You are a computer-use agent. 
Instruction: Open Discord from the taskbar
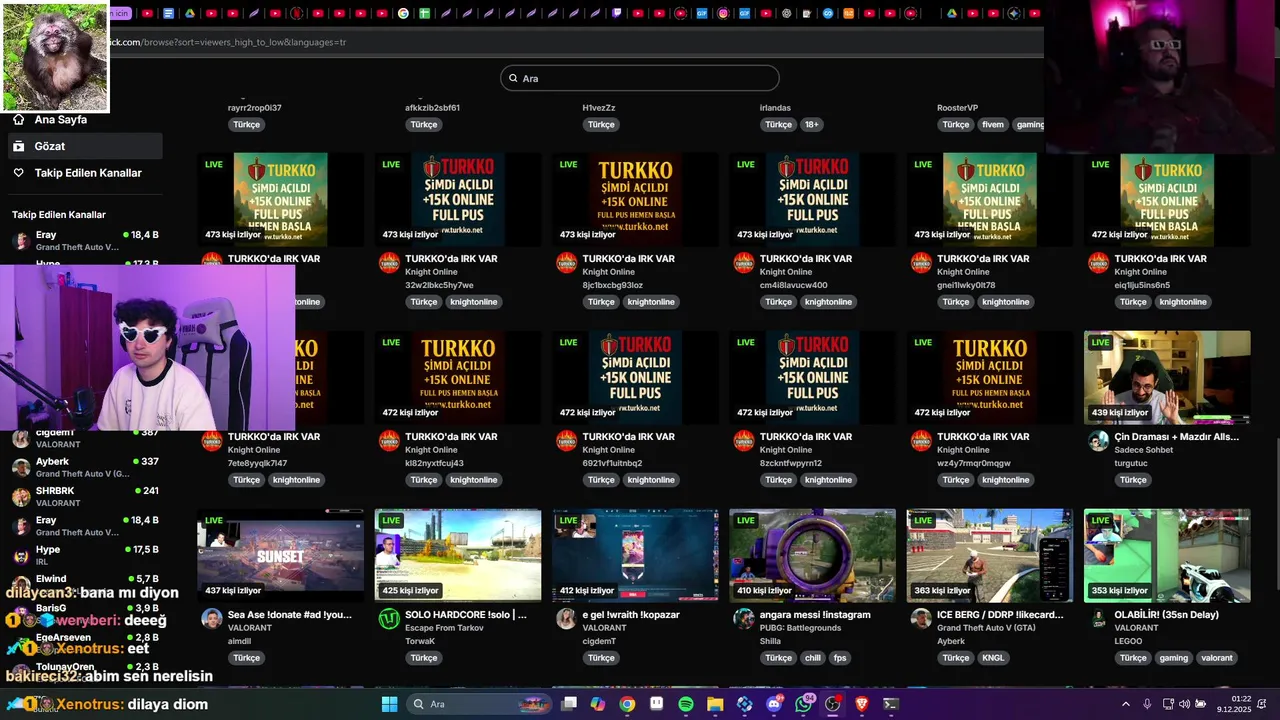774,704
